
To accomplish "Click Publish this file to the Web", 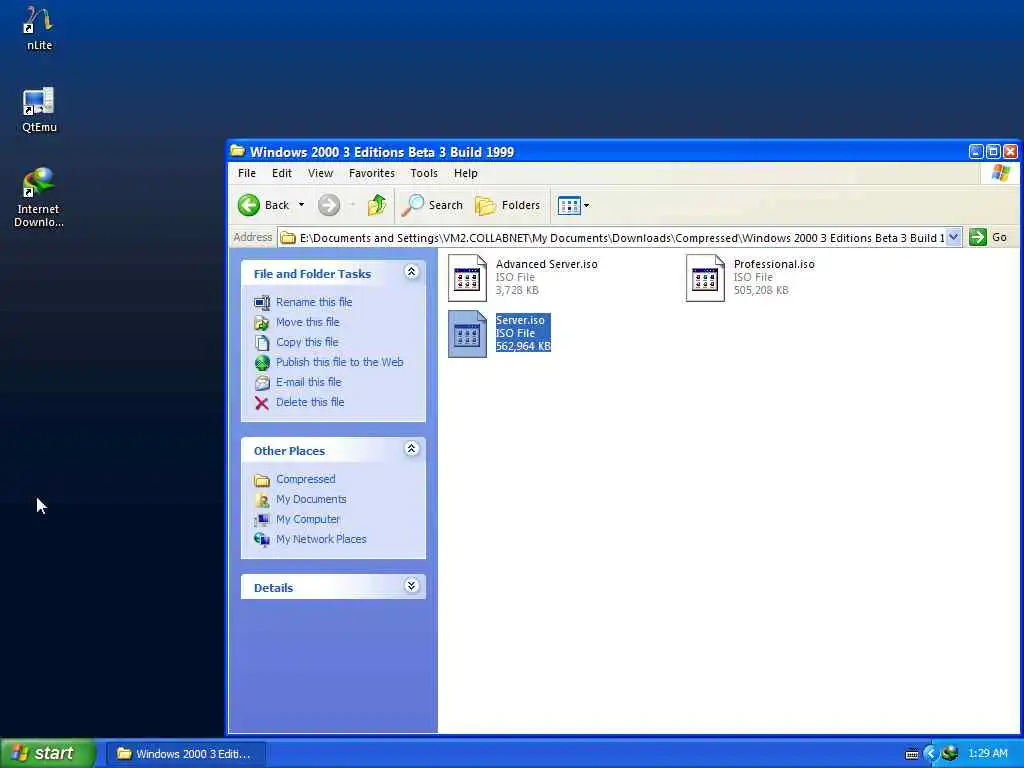I will coord(340,362).
